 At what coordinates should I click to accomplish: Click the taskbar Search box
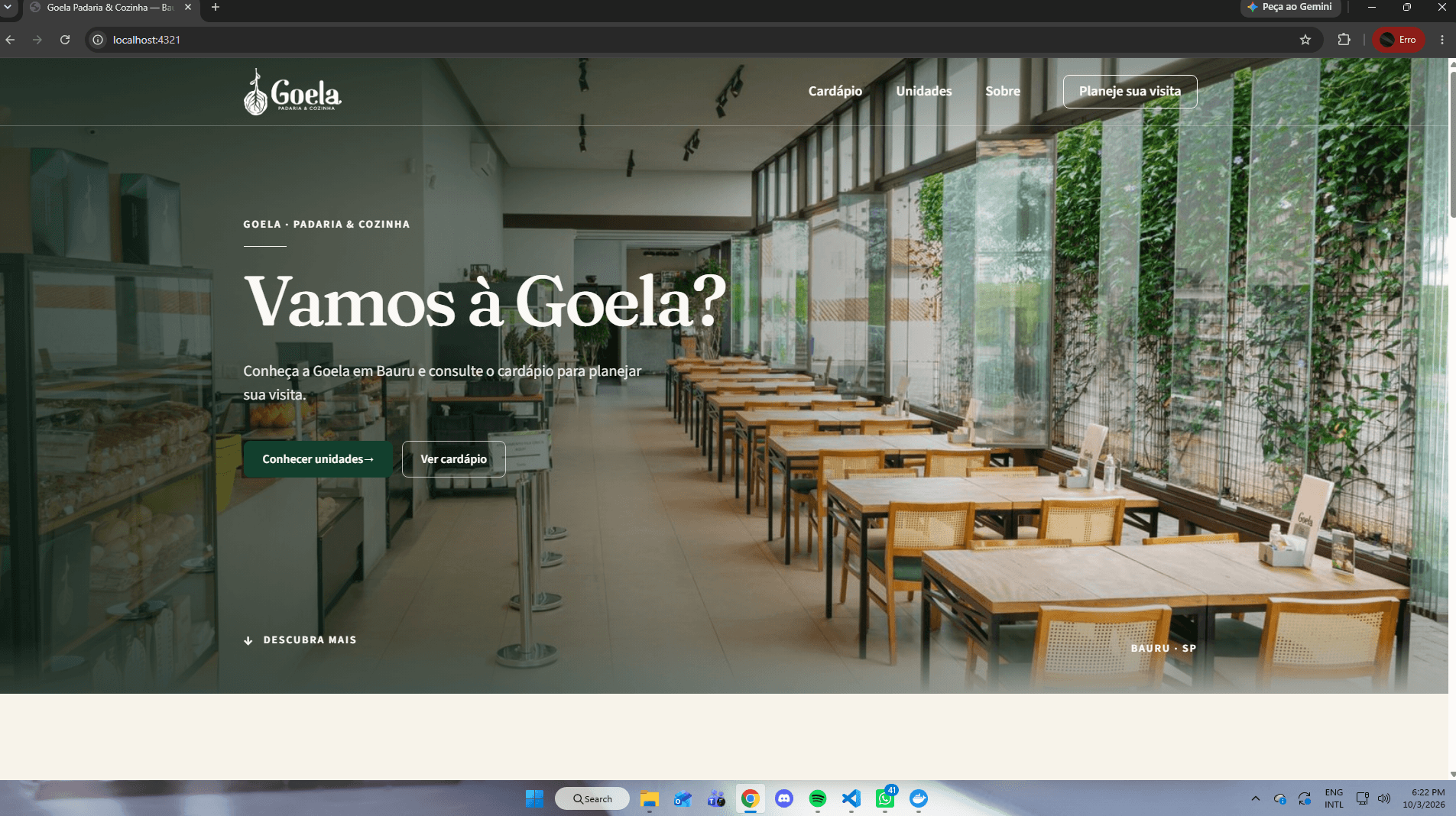pyautogui.click(x=592, y=798)
